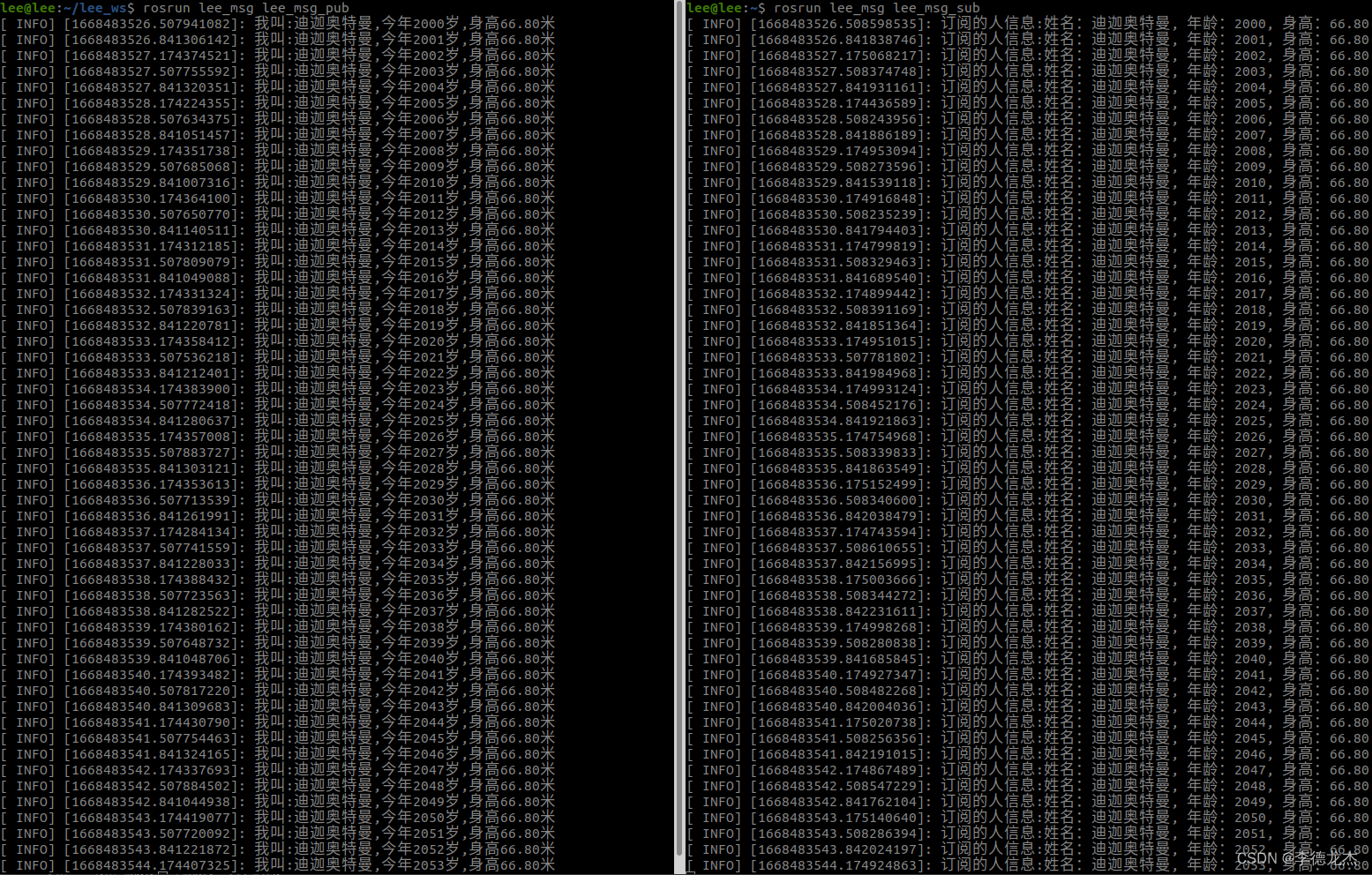The height and width of the screenshot is (875, 1372).
Task: Click subscriber line with 年龄: 2050
Action: [x=1029, y=818]
